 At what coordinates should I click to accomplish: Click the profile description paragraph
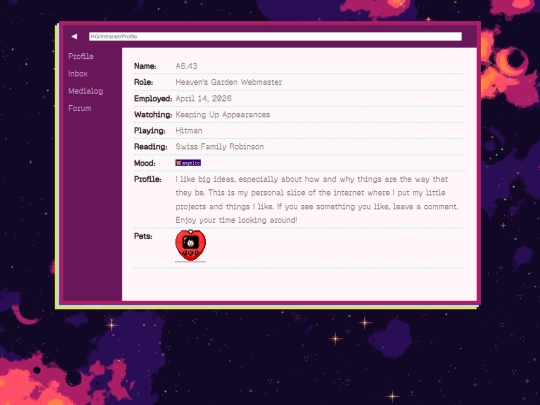pyautogui.click(x=317, y=200)
